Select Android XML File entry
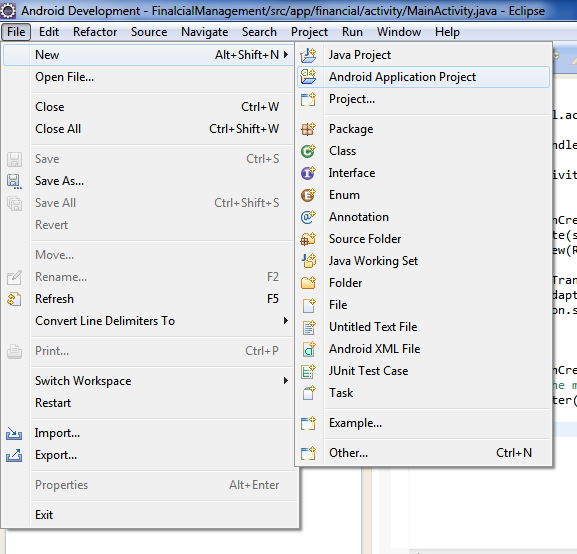The height and width of the screenshot is (554, 577). click(x=423, y=349)
